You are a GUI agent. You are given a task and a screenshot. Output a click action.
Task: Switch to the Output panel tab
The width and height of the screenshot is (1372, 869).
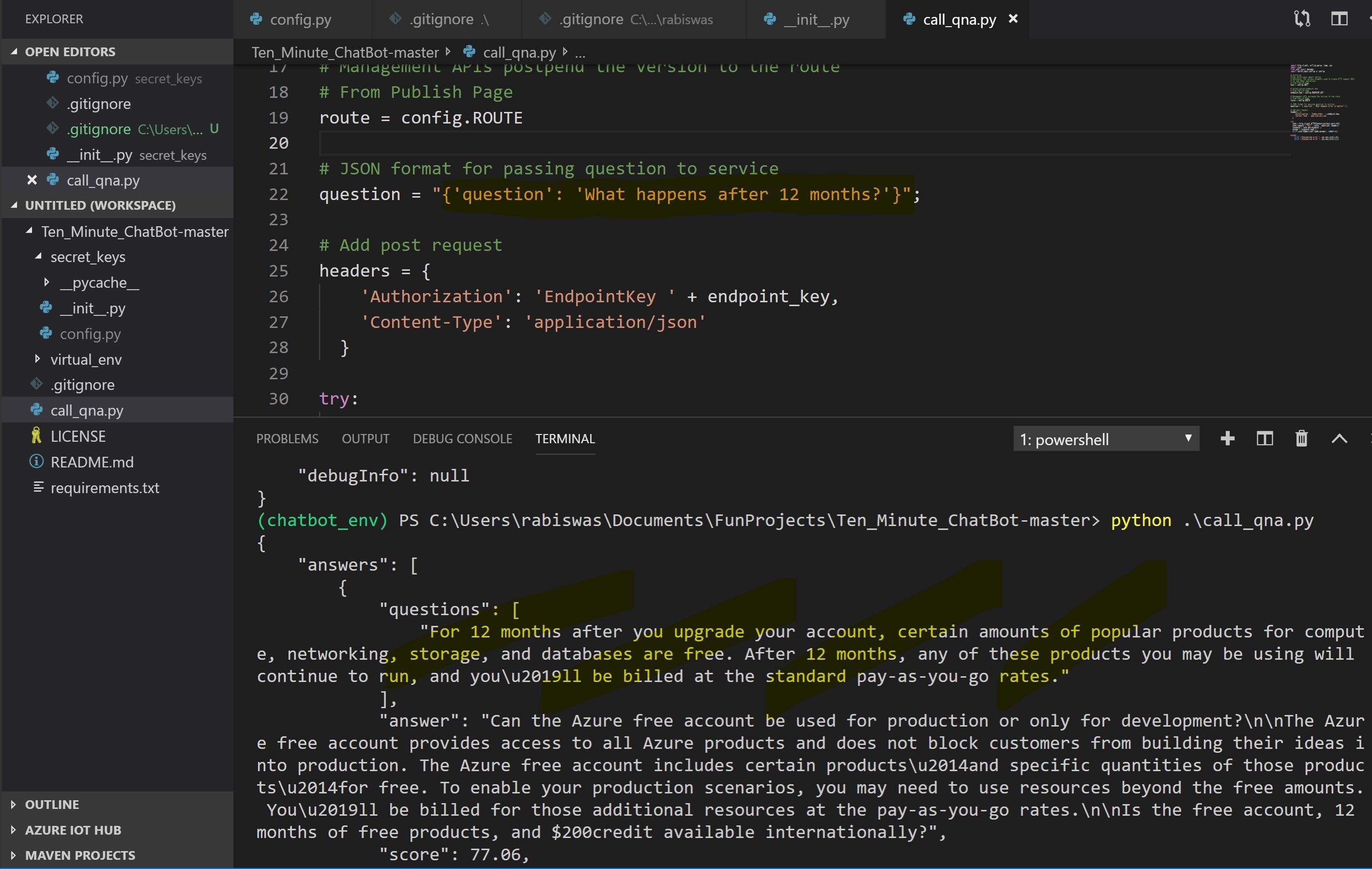365,438
